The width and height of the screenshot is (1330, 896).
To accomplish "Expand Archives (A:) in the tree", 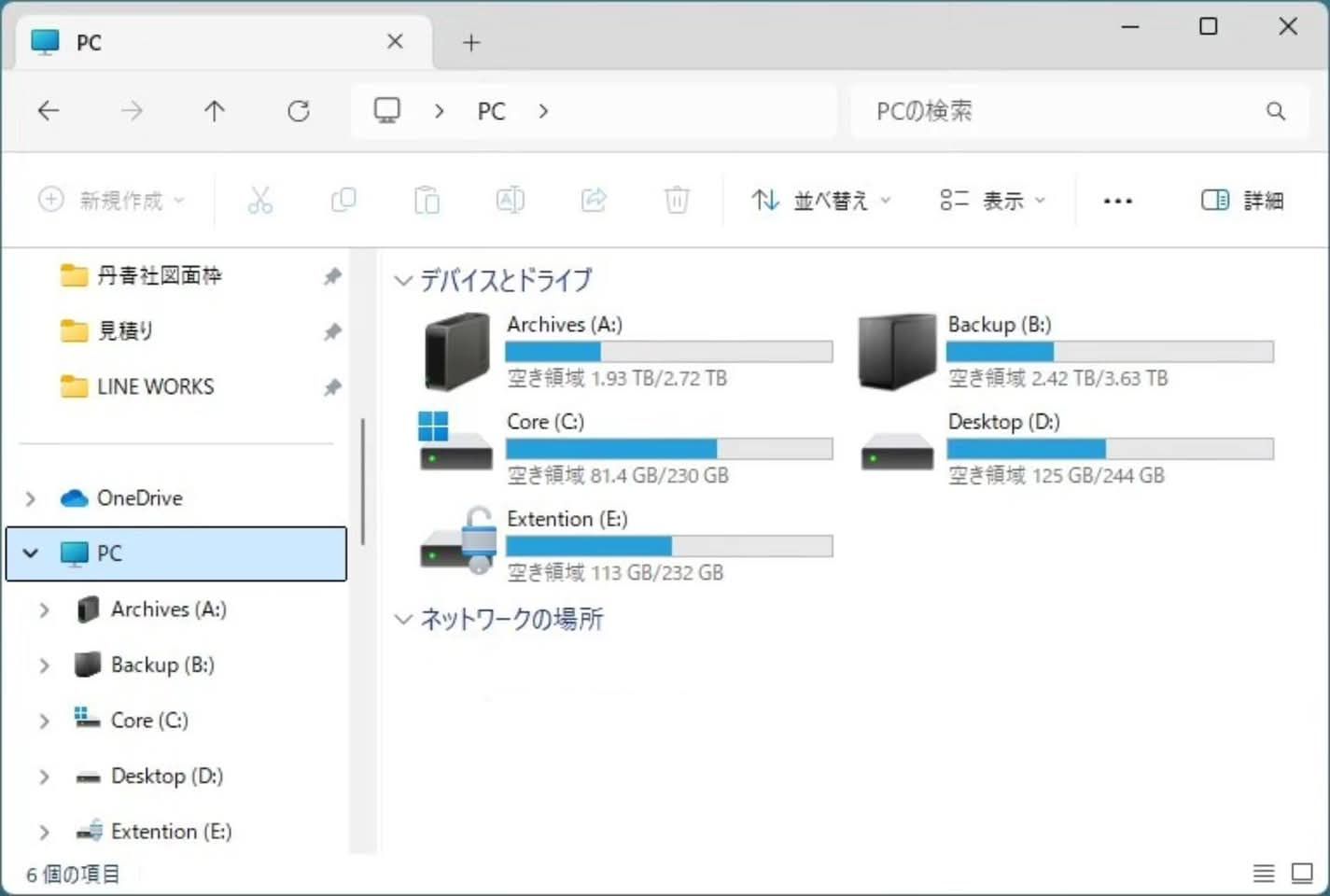I will pos(44,609).
